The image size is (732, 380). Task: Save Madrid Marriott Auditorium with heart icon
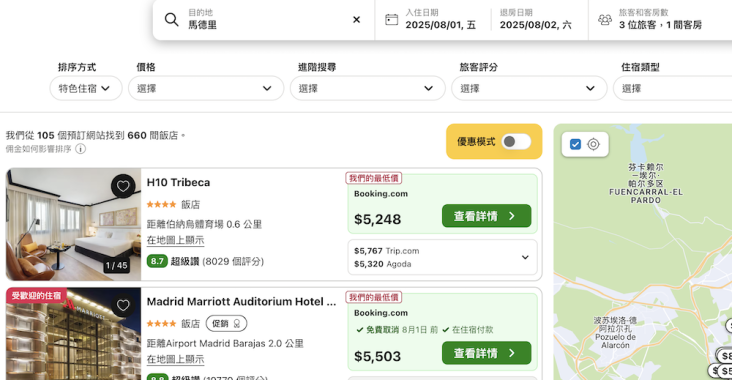(x=123, y=305)
